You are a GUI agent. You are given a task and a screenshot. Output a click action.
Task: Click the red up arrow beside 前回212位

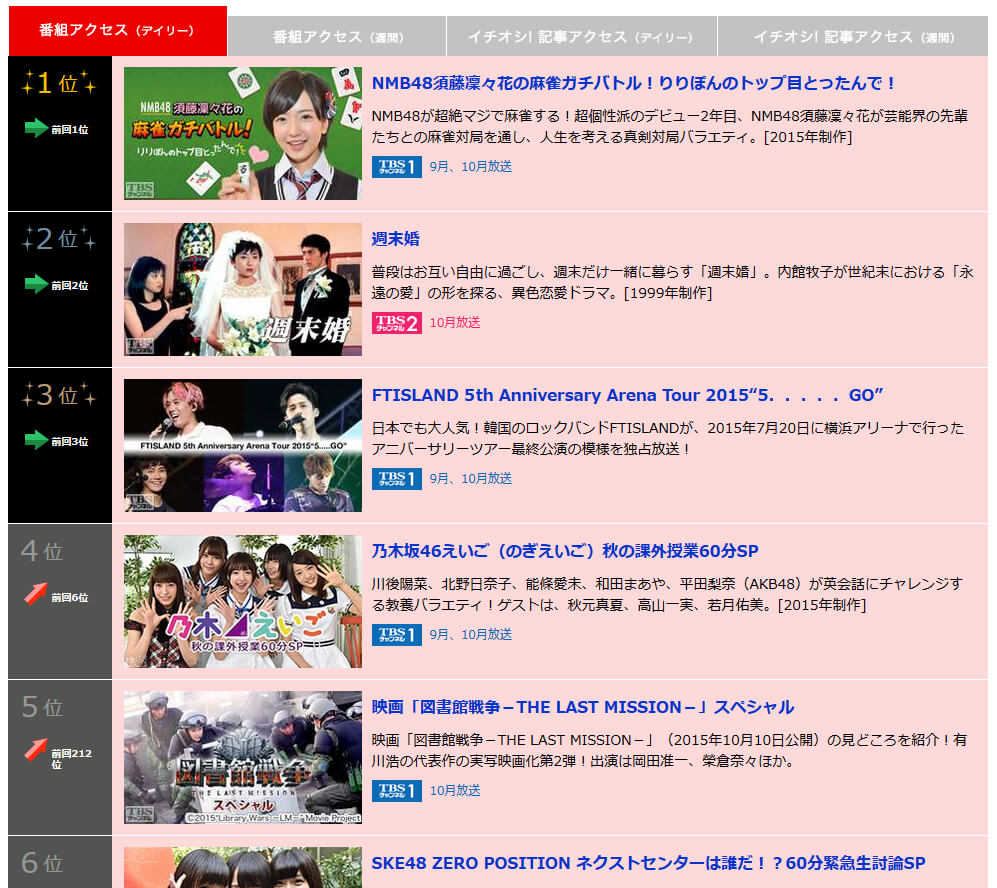pos(36,749)
